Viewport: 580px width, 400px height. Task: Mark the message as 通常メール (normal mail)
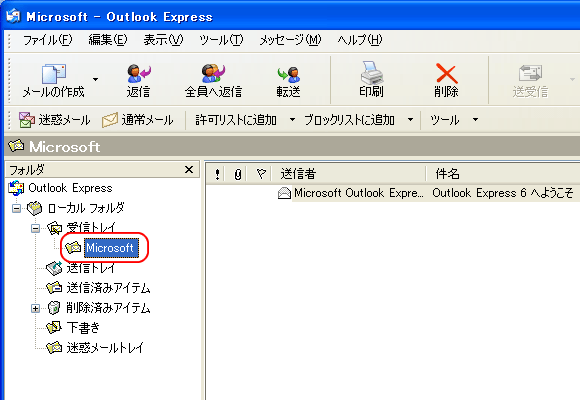coord(138,120)
